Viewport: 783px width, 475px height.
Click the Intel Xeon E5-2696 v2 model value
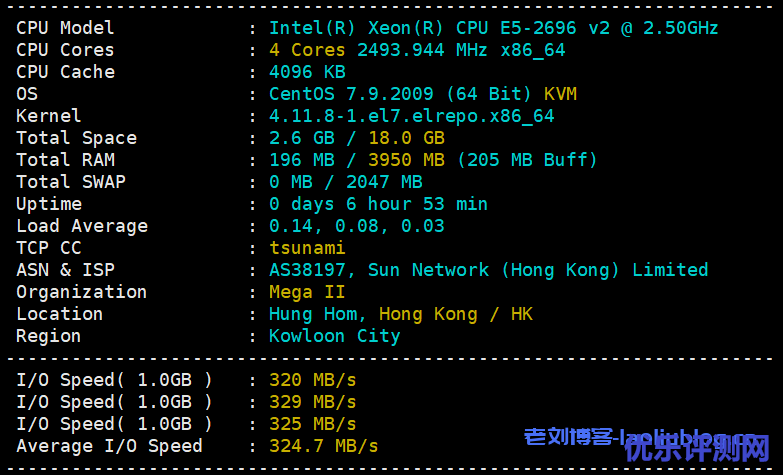pyautogui.click(x=493, y=28)
